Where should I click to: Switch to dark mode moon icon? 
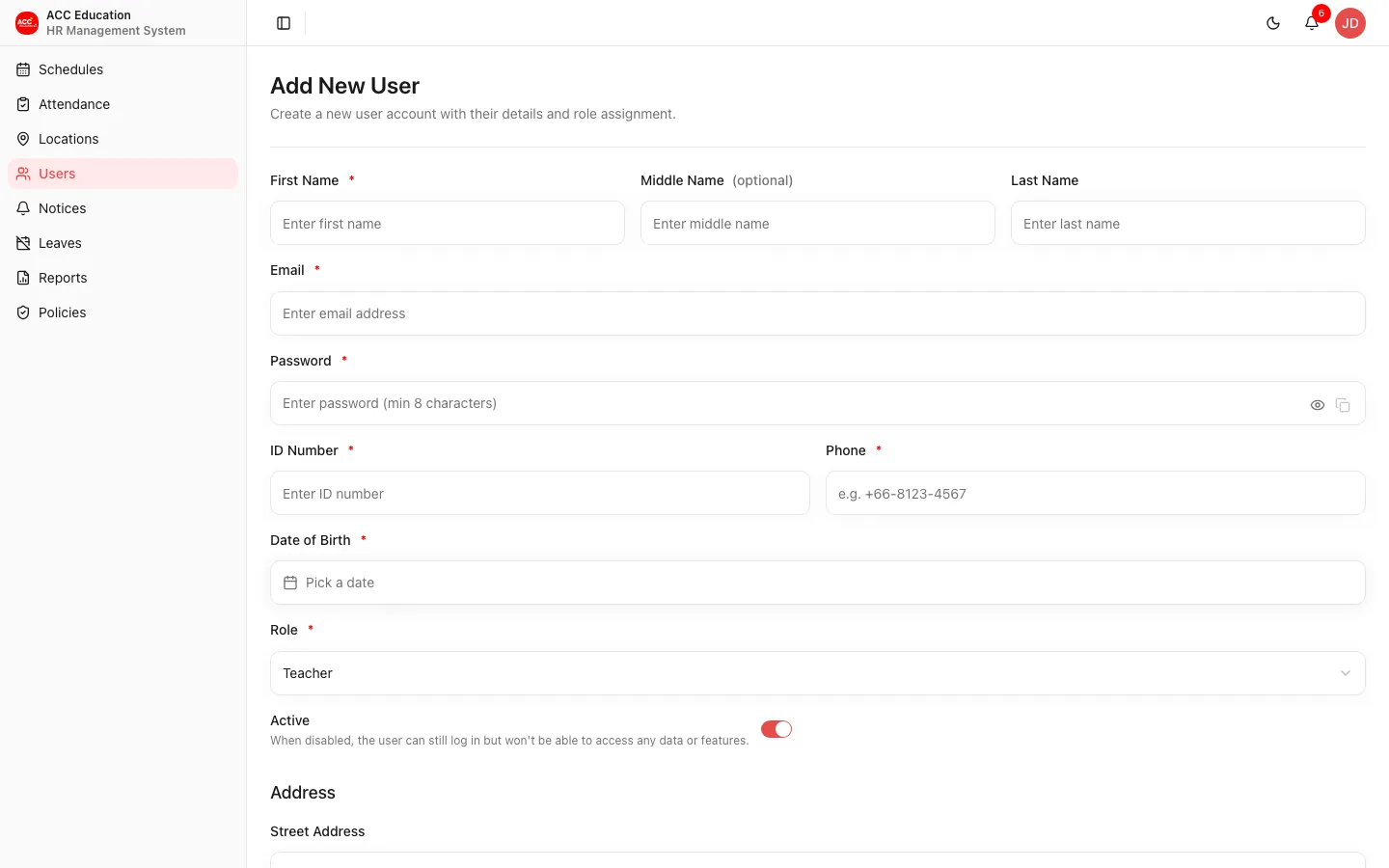pos(1273,23)
